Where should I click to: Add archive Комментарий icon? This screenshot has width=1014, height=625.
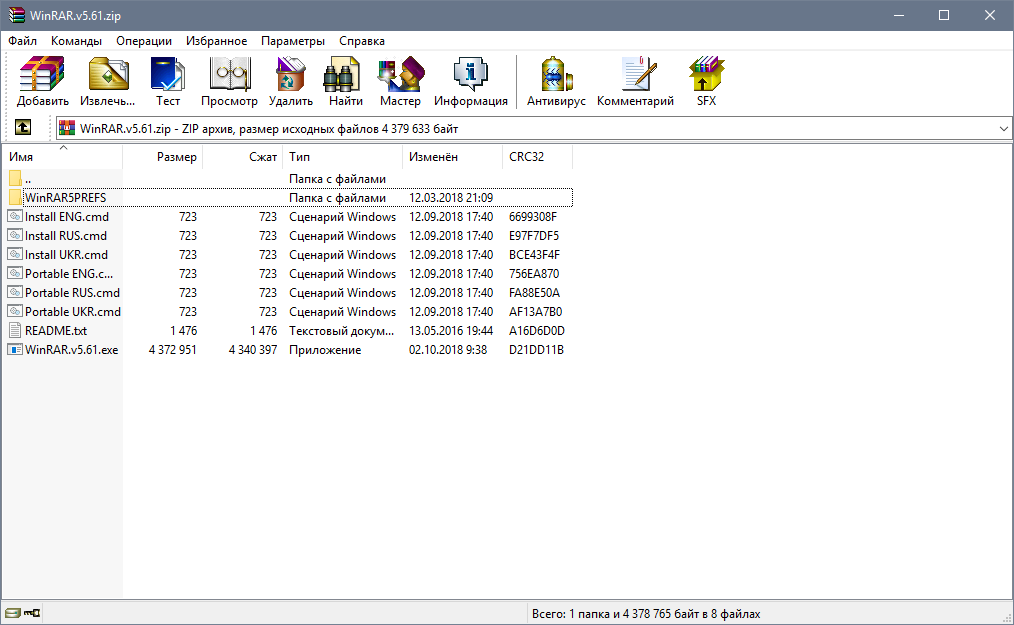(635, 82)
